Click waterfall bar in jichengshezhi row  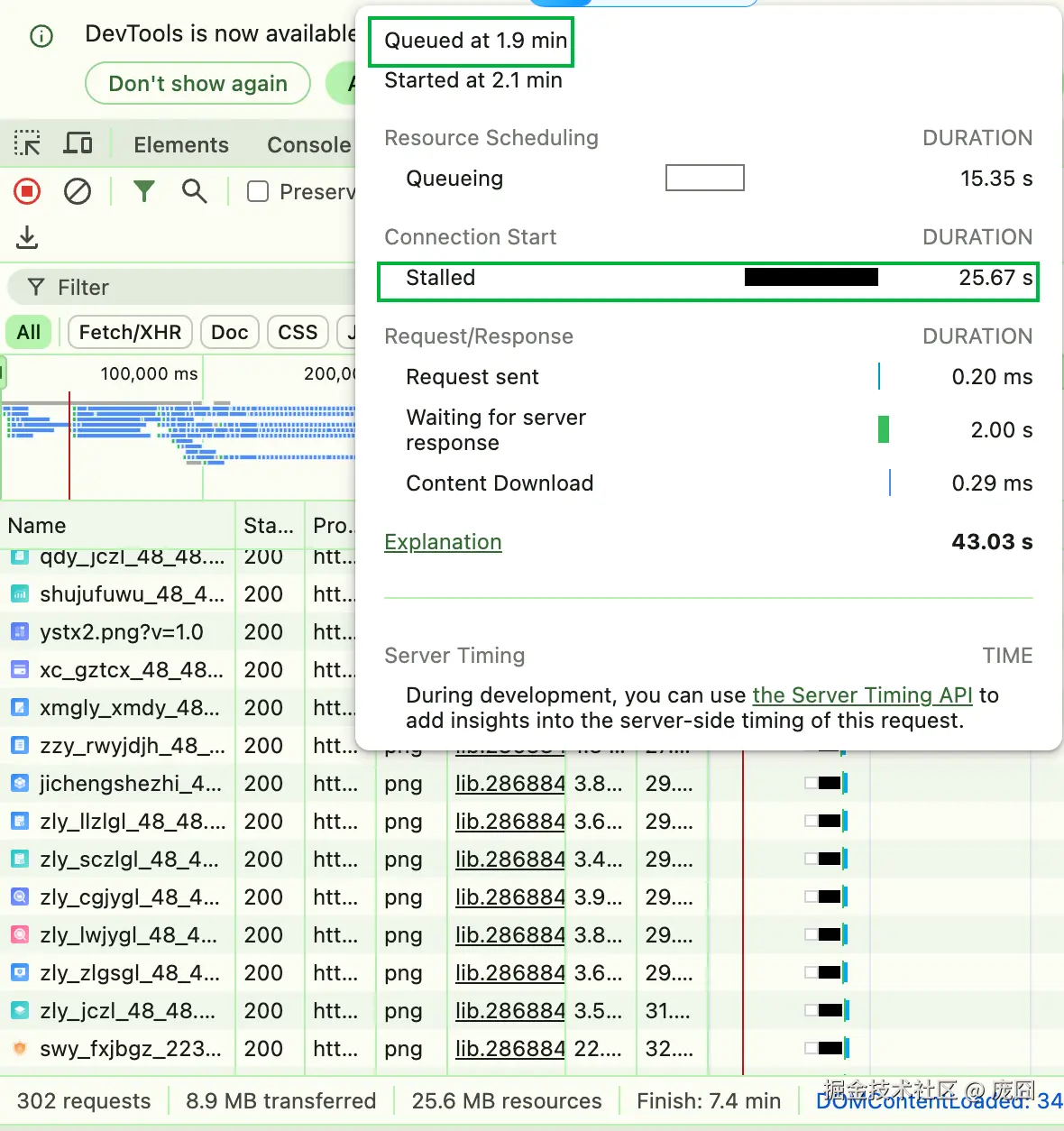coord(827,783)
